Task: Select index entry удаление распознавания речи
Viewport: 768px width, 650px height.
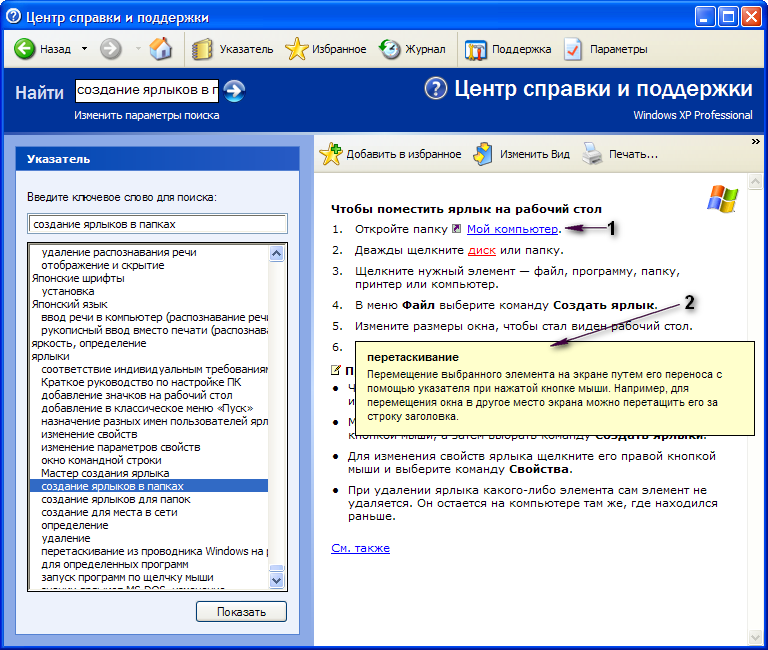Action: coord(119,252)
